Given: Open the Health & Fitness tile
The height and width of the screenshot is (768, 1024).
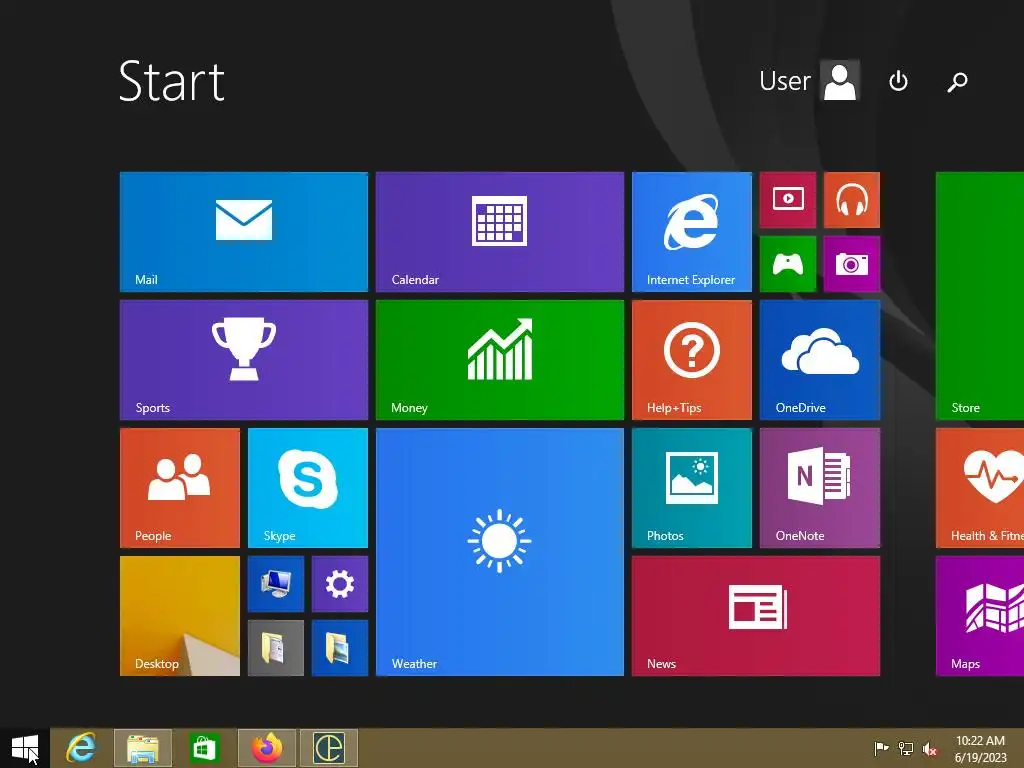Looking at the screenshot, I should pos(980,488).
